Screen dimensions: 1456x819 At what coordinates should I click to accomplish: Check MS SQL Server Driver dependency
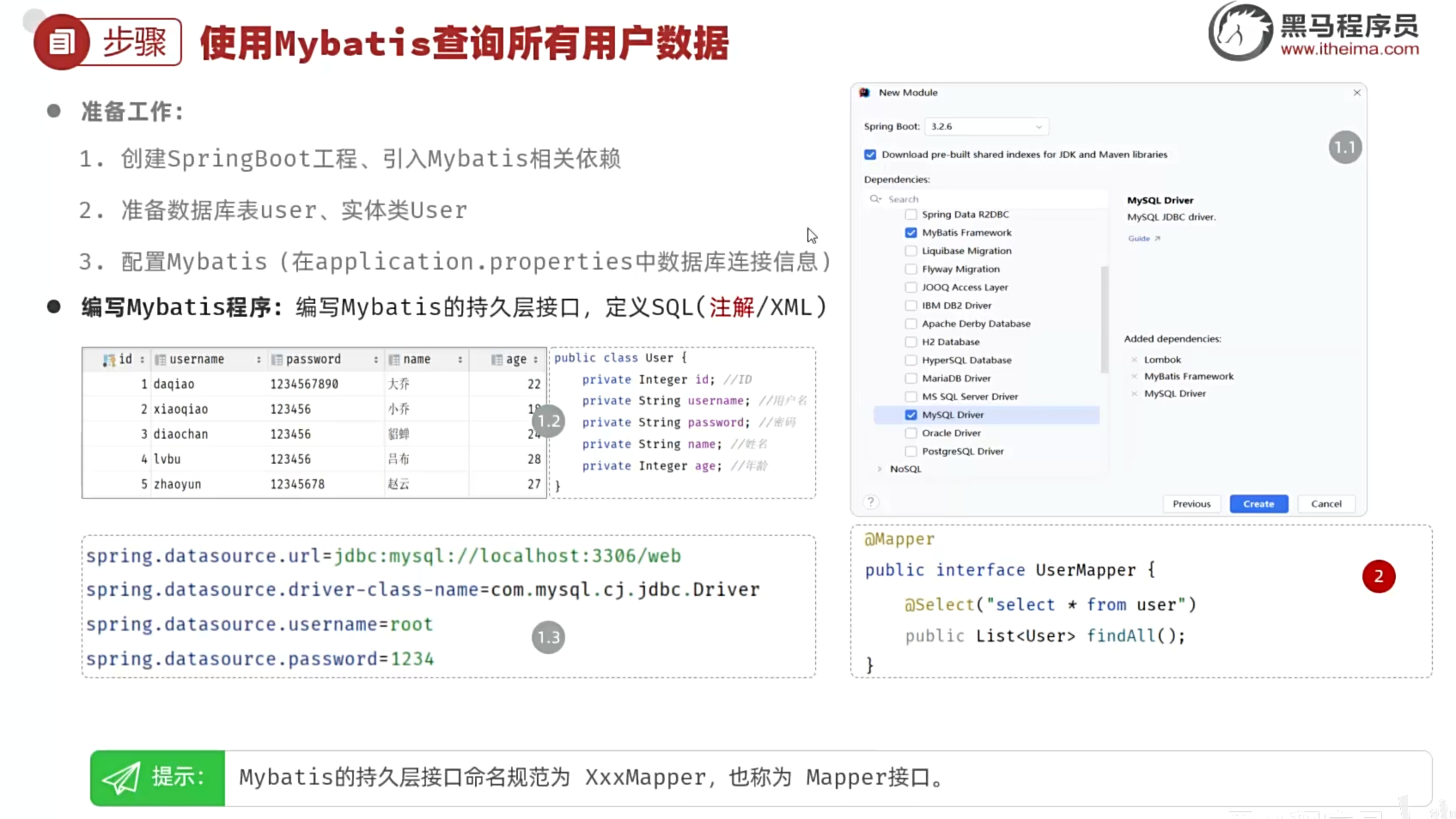point(911,397)
